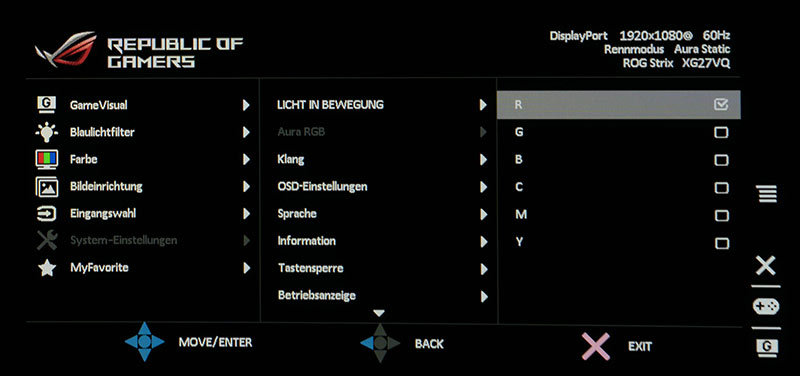Screen dimensions: 800x376
Task: Enable the G color checkbox
Action: [721, 133]
